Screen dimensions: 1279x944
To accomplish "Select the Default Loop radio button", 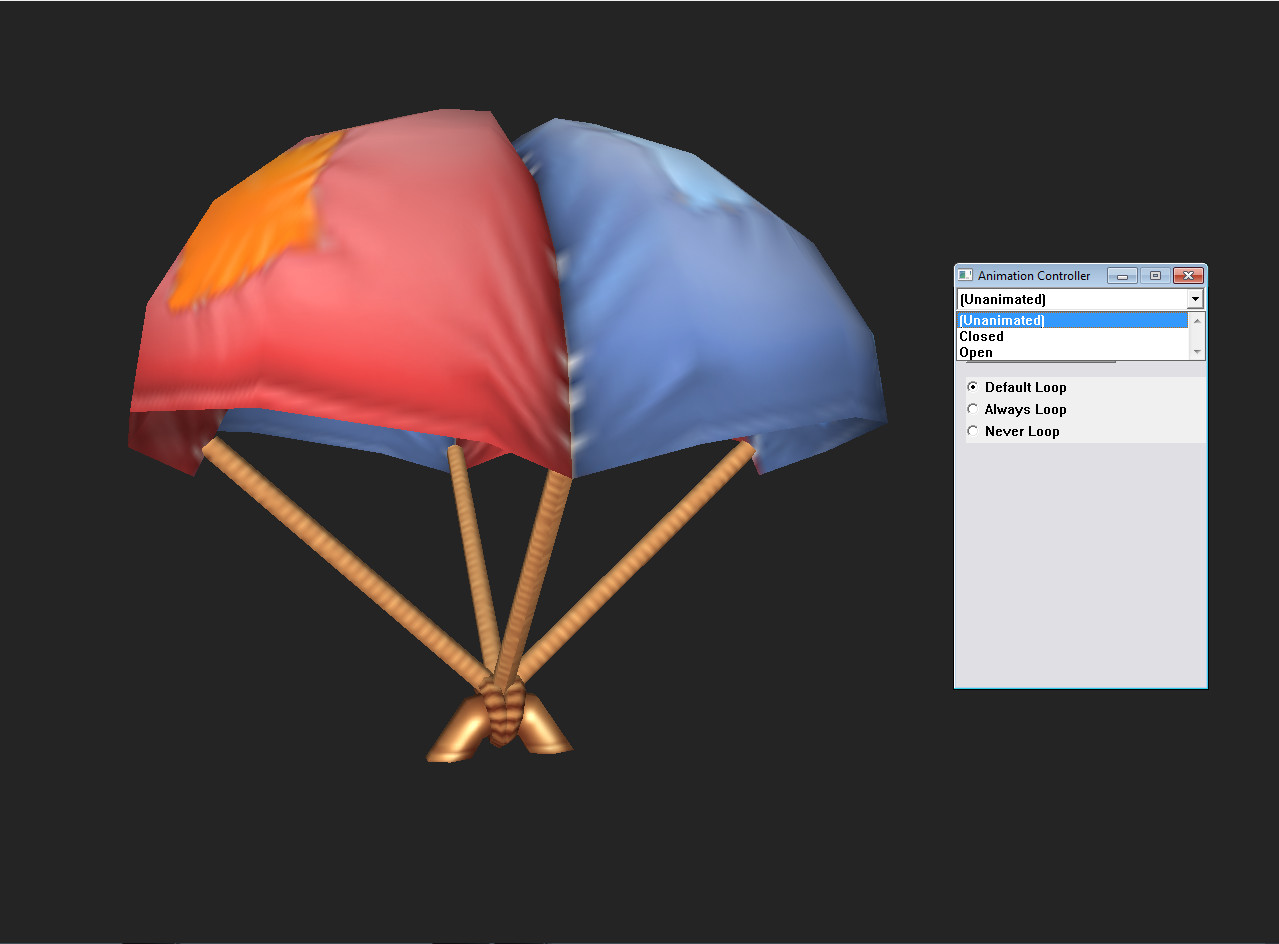I will pyautogui.click(x=973, y=387).
